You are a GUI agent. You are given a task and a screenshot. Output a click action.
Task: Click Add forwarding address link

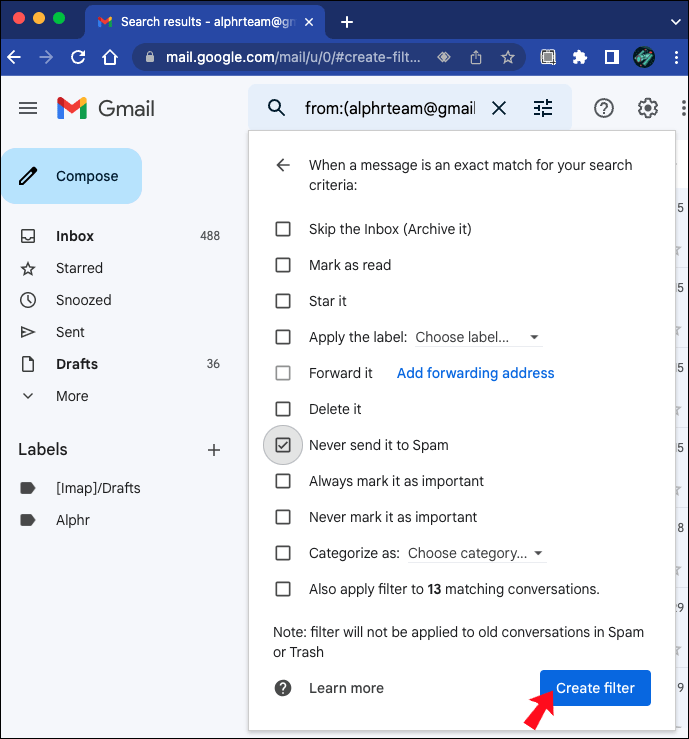coord(476,373)
